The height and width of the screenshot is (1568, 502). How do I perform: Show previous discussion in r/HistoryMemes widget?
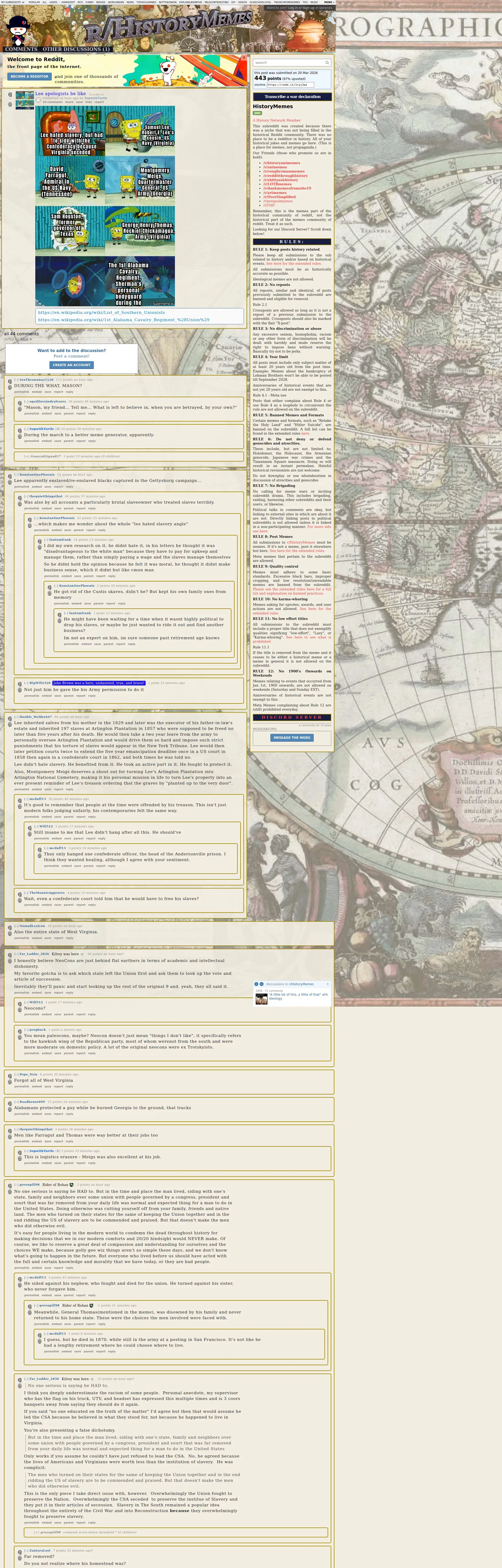coord(256,984)
